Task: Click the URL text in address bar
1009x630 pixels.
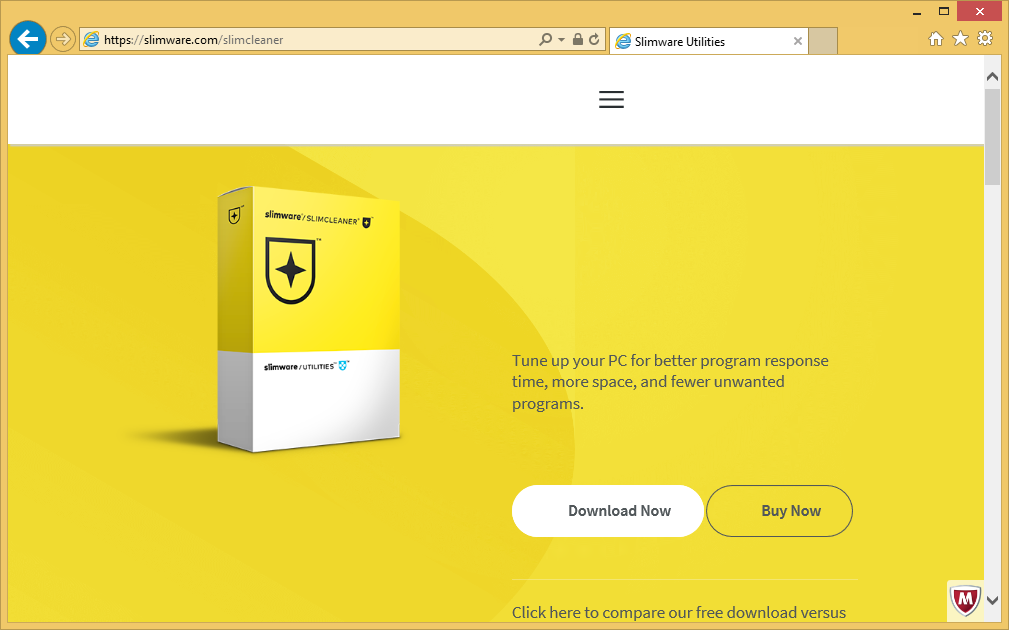Action: point(193,40)
